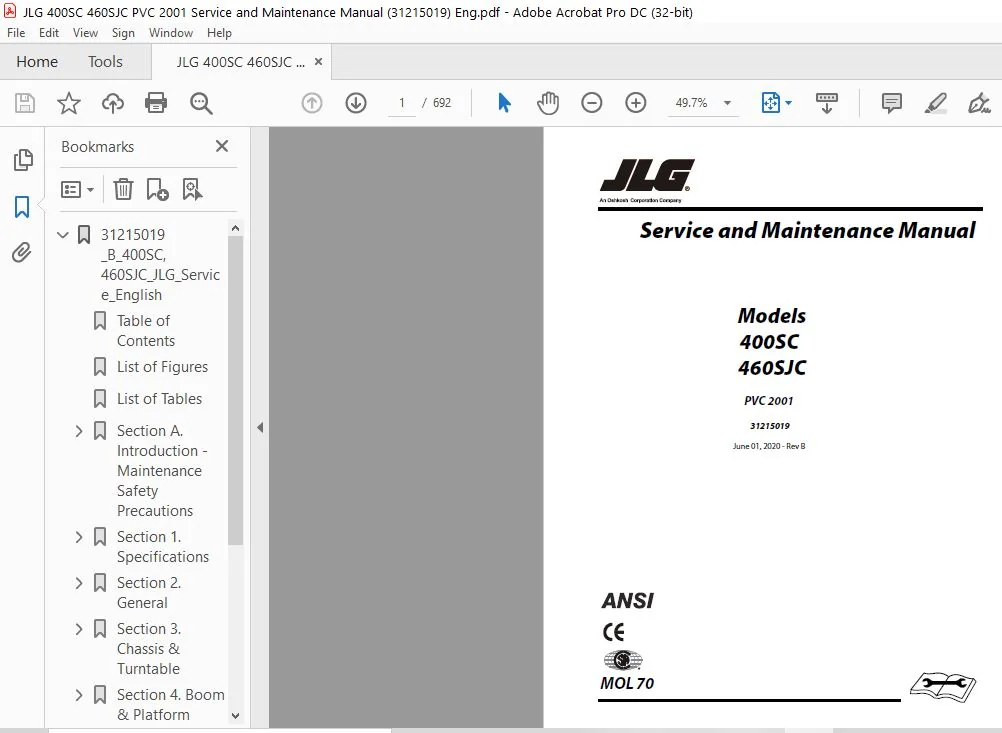The width and height of the screenshot is (1002, 733).
Task: Open the View menu
Action: [85, 33]
